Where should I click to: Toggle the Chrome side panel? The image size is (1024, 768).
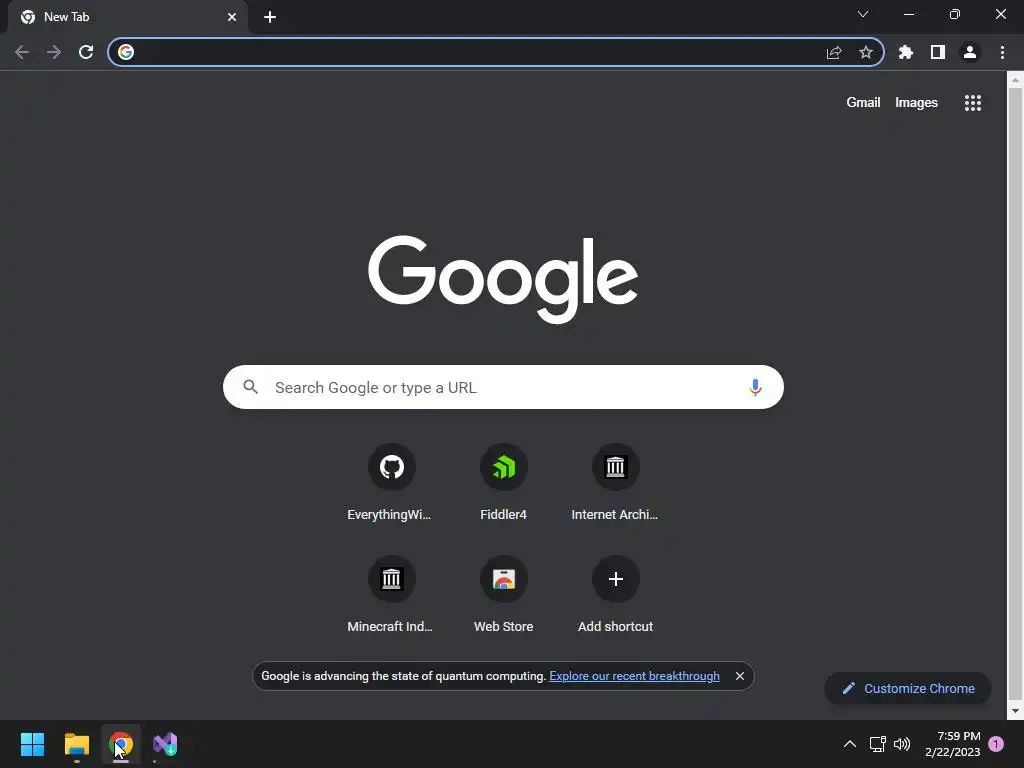938,52
